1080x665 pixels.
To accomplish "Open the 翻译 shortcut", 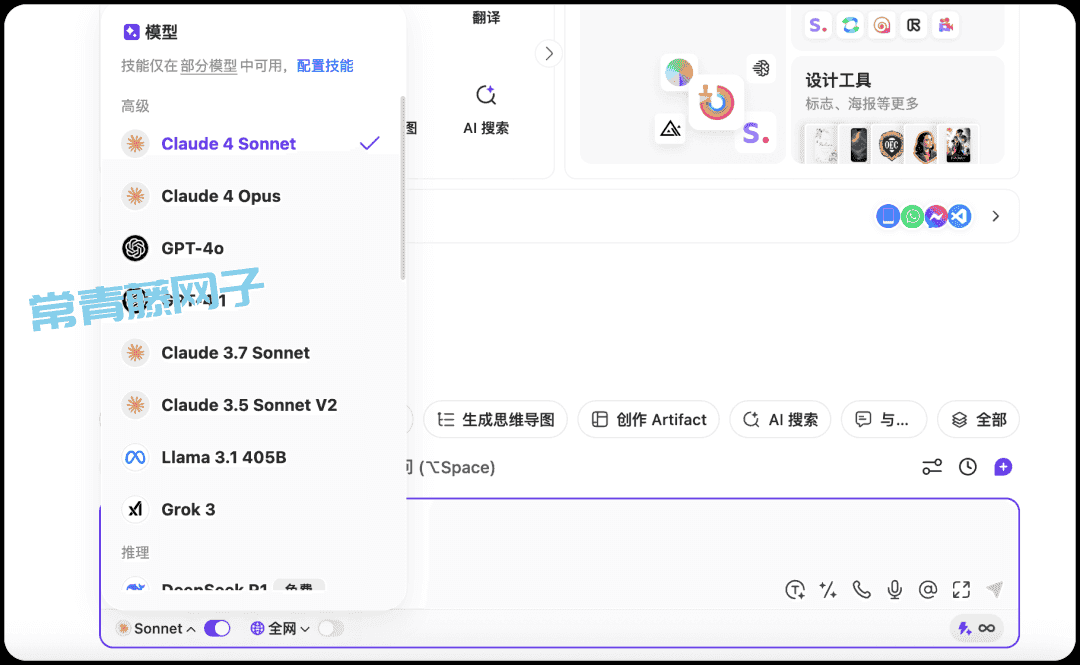I will pos(486,18).
